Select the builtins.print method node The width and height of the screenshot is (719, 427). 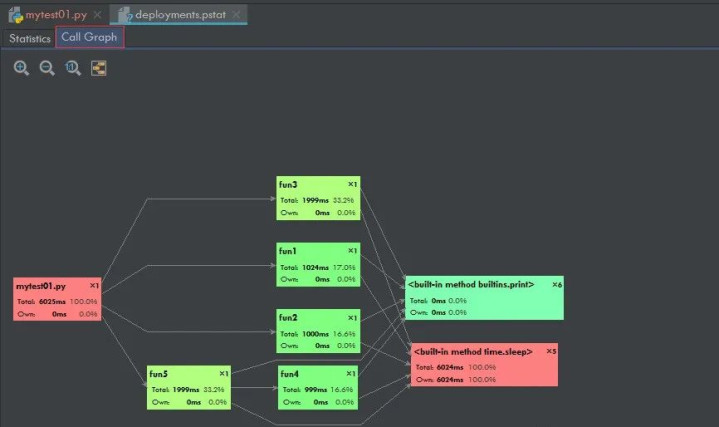484,298
